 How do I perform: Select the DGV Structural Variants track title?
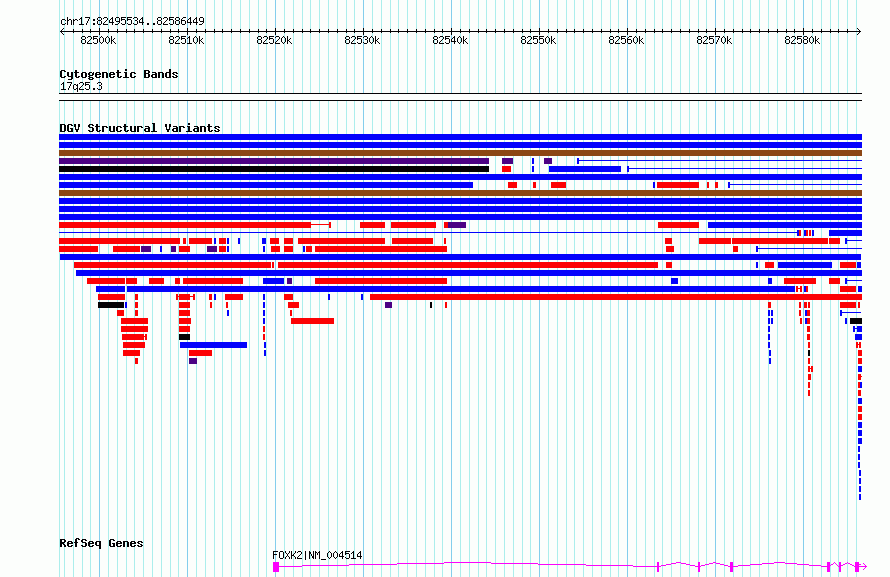pos(140,128)
